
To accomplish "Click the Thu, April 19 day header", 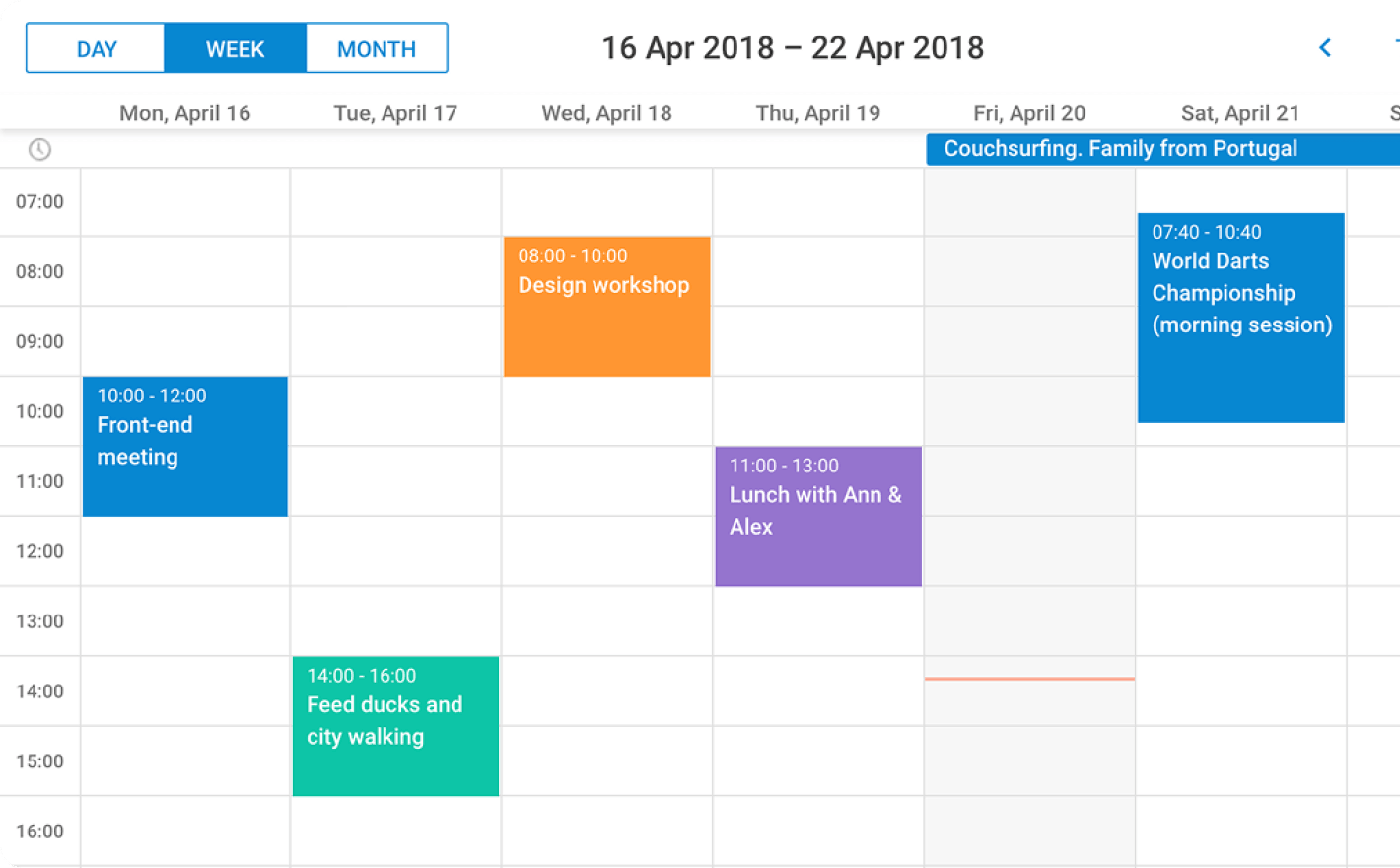I will [x=817, y=113].
